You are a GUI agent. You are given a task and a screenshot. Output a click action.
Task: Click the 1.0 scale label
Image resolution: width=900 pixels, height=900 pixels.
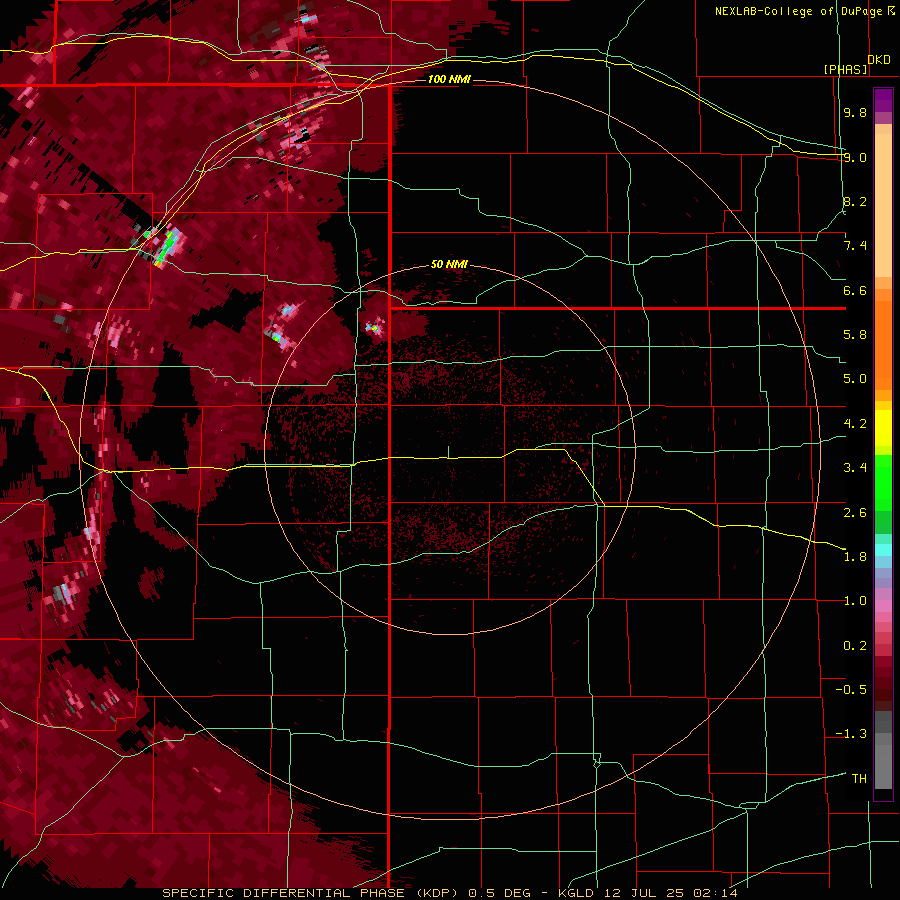coord(855,600)
